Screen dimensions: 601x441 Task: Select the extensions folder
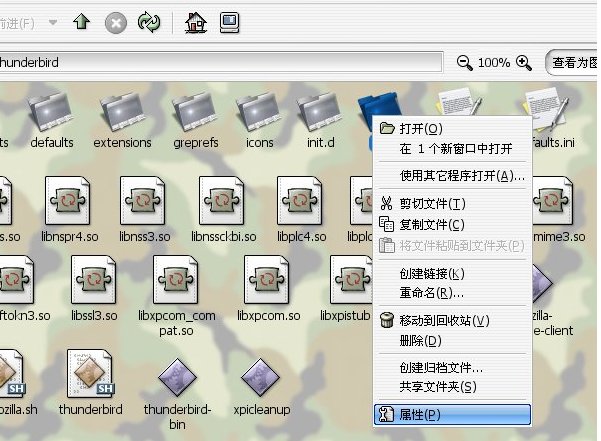tap(122, 120)
